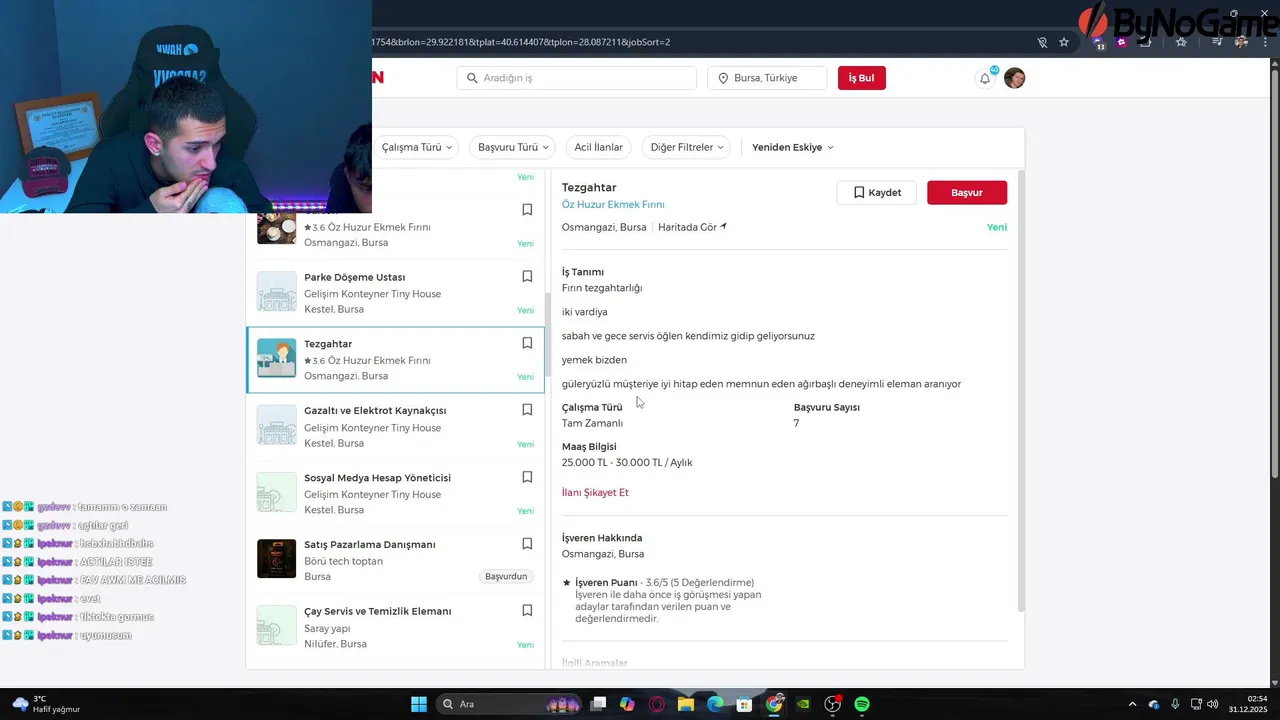This screenshot has height=720, width=1280.
Task: Click the red İş Bul search button
Action: coord(862,78)
